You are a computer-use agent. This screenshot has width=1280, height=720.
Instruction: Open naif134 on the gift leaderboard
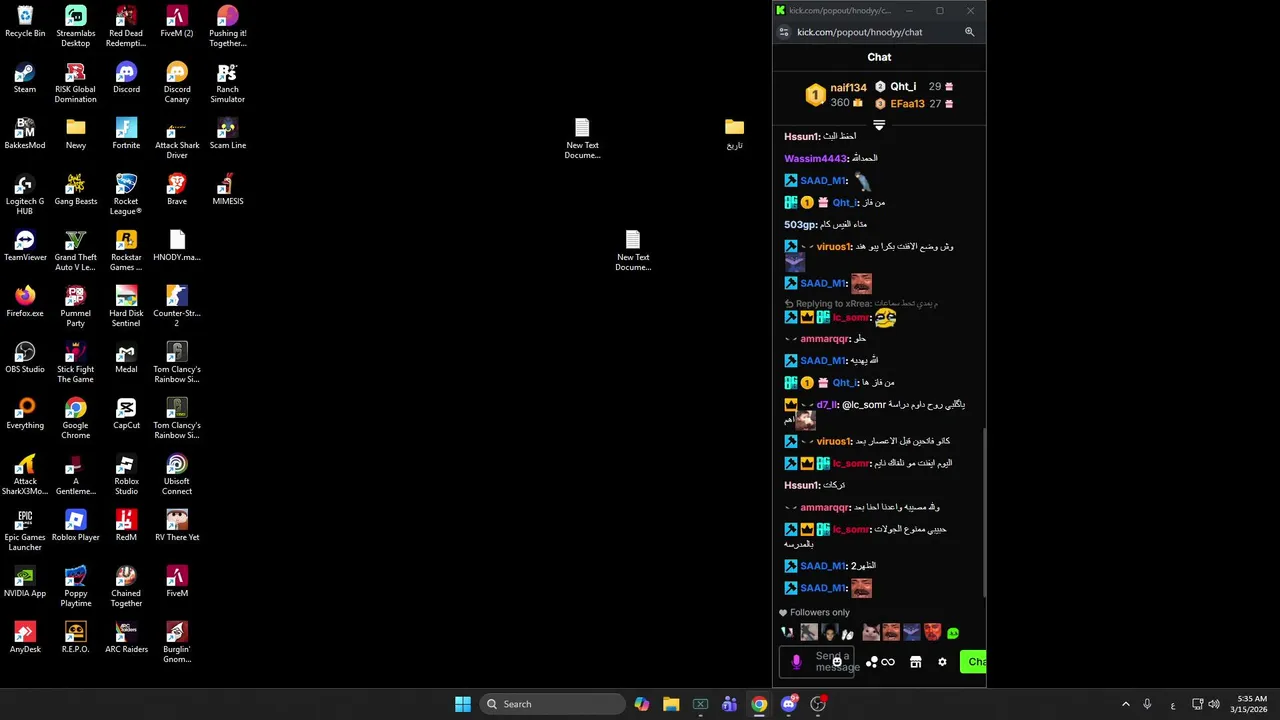[x=848, y=88]
